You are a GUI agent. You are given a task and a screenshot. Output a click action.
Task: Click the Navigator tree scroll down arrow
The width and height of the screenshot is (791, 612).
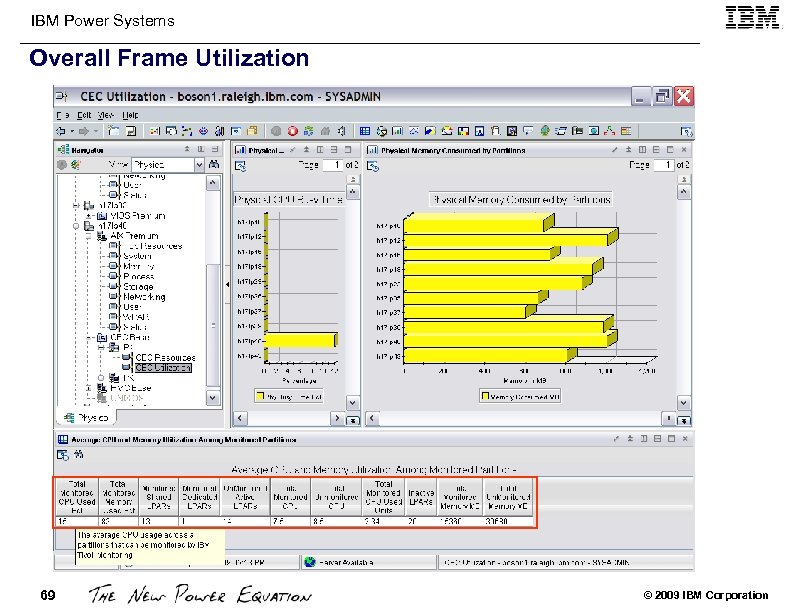[213, 398]
